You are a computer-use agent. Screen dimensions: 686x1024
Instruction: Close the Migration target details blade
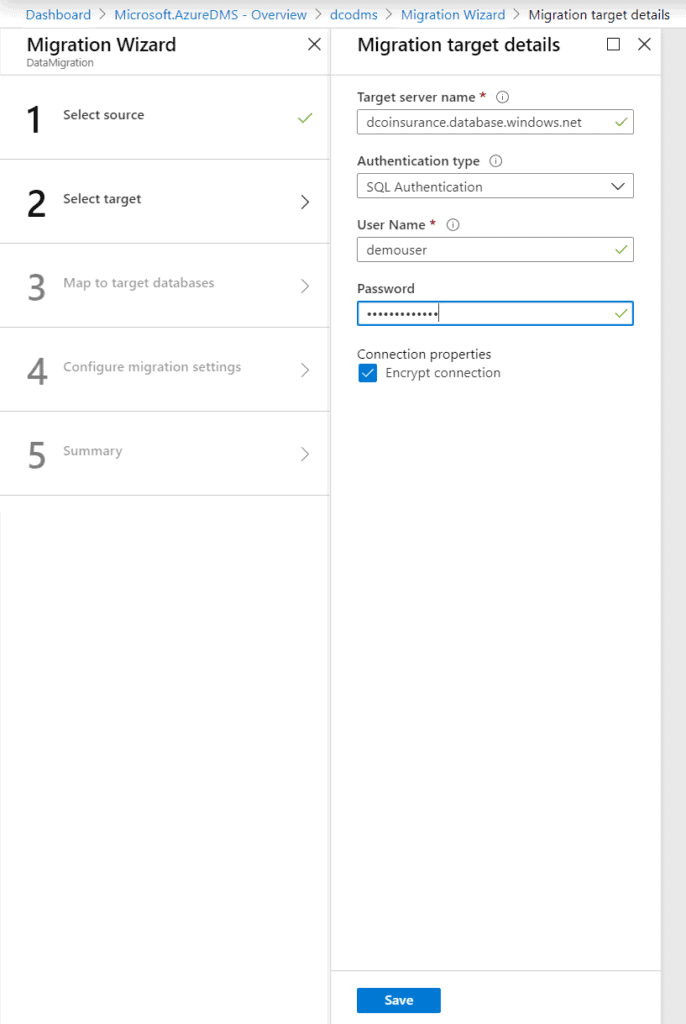[644, 45]
